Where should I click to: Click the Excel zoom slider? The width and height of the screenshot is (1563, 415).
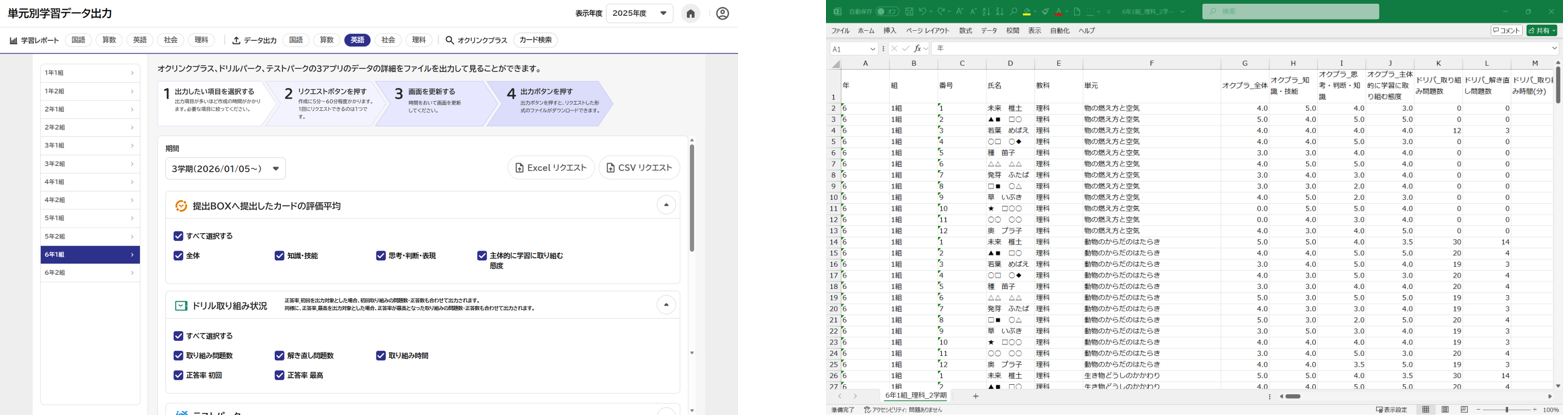[1507, 409]
